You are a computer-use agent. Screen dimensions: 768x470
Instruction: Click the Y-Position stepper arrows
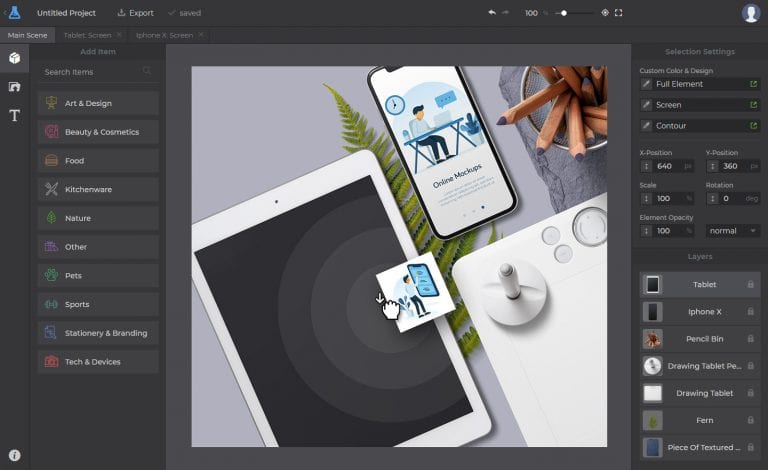coord(712,166)
